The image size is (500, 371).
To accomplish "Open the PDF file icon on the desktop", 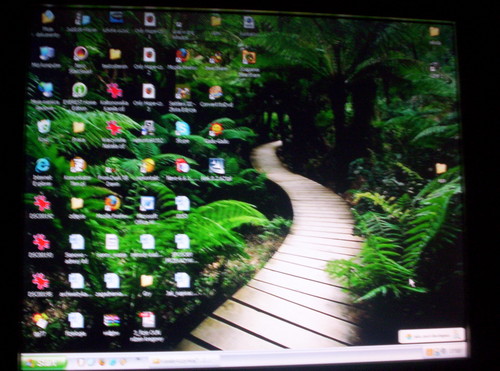I will point(147,319).
